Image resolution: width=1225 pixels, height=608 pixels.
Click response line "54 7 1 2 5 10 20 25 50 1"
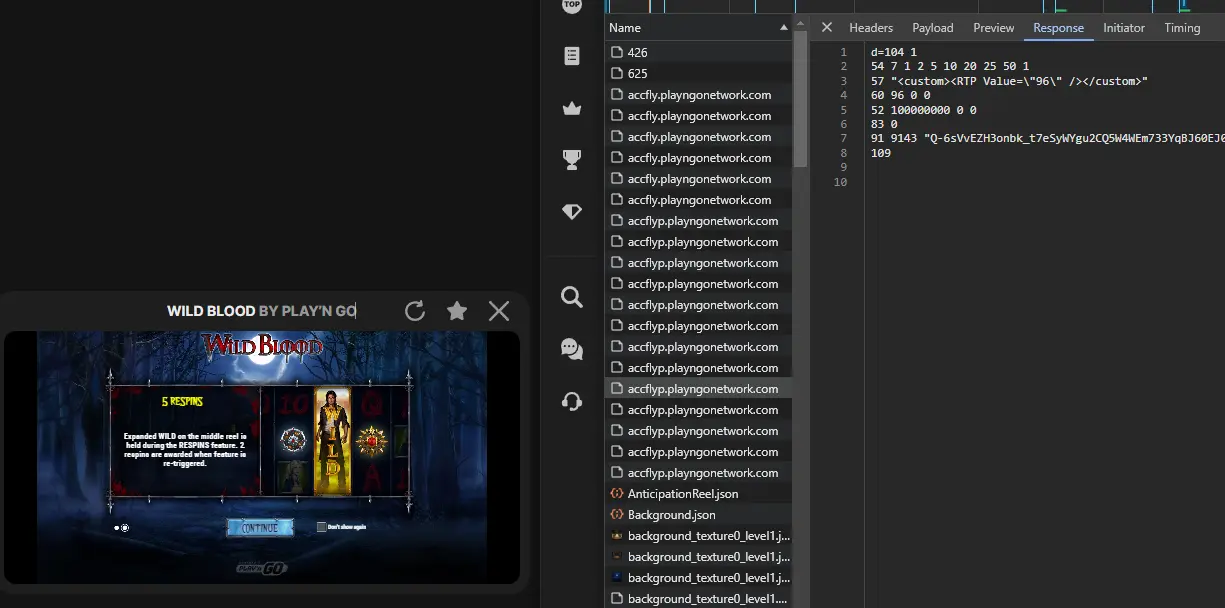coord(950,66)
